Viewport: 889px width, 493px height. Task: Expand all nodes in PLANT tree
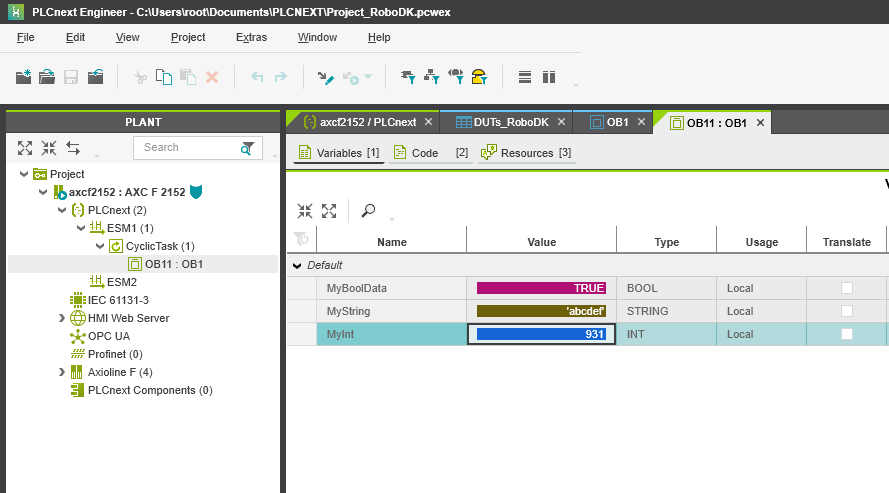click(25, 148)
